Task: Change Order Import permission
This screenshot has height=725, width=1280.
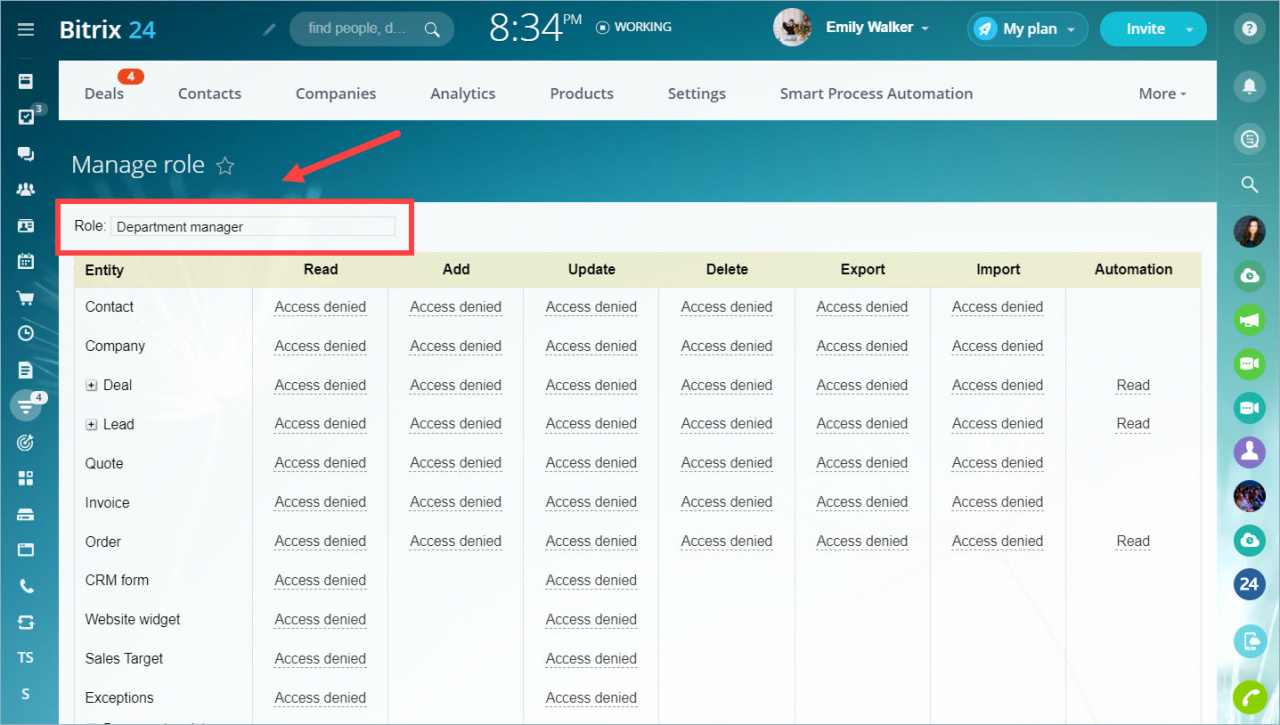Action: click(997, 541)
